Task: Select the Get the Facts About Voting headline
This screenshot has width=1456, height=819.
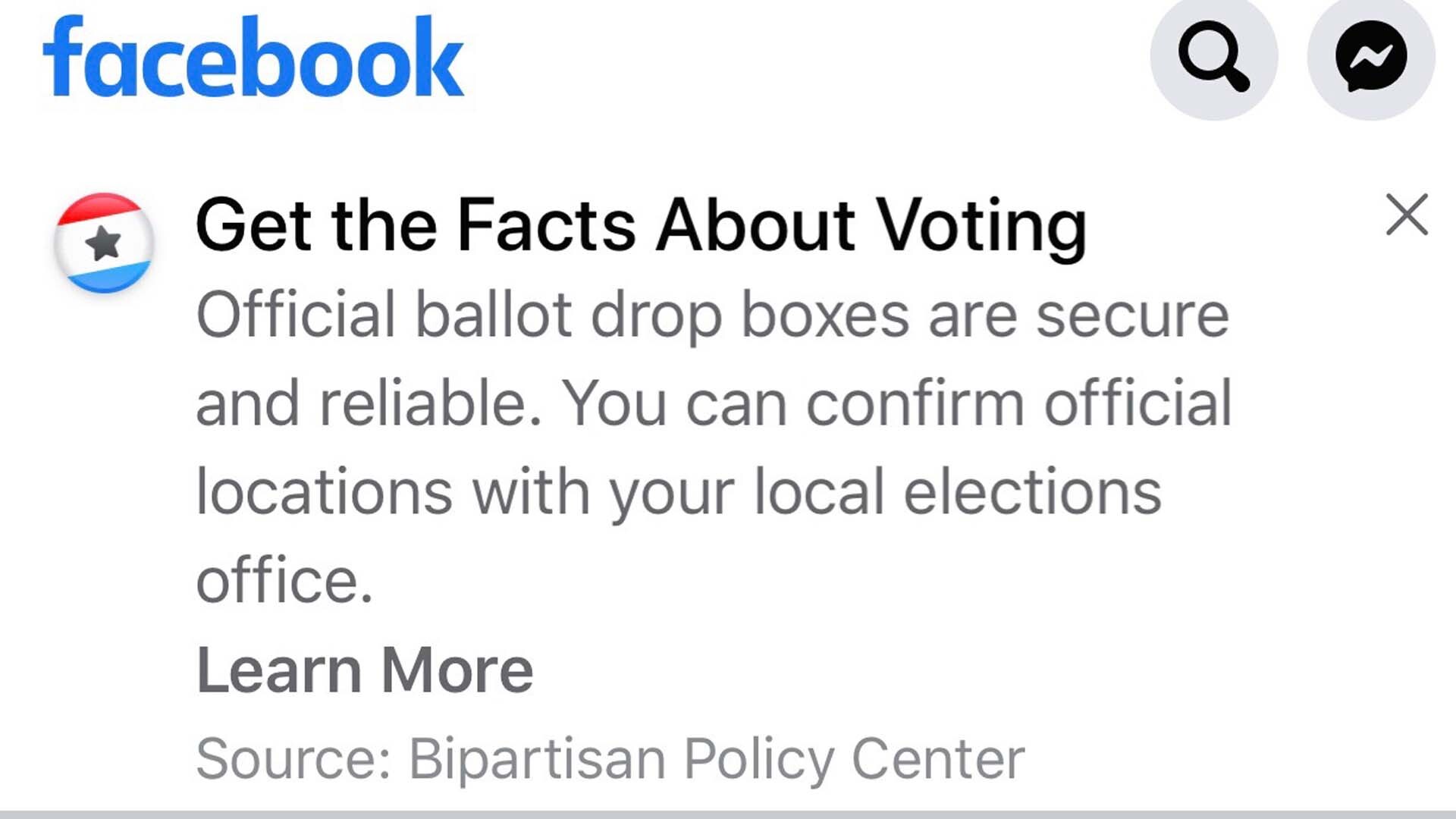Action: [x=641, y=224]
